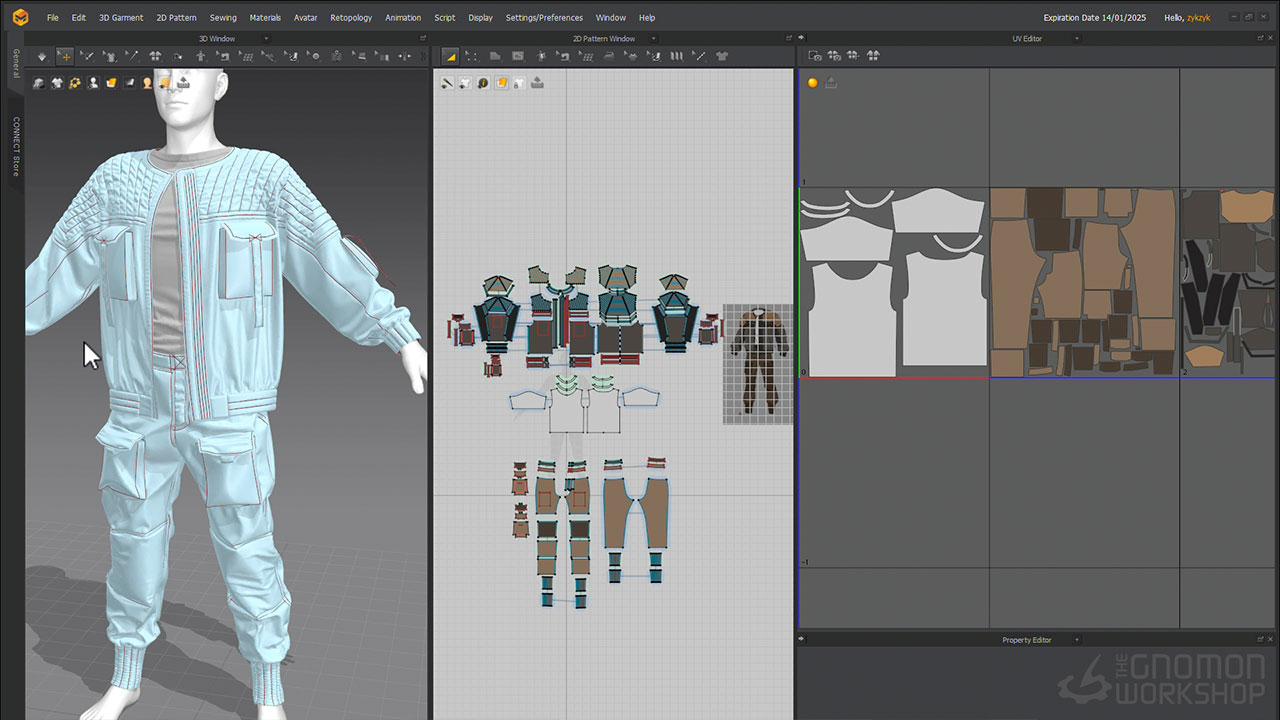Image resolution: width=1280 pixels, height=720 pixels.
Task: Open the Sewing menu
Action: tap(223, 17)
